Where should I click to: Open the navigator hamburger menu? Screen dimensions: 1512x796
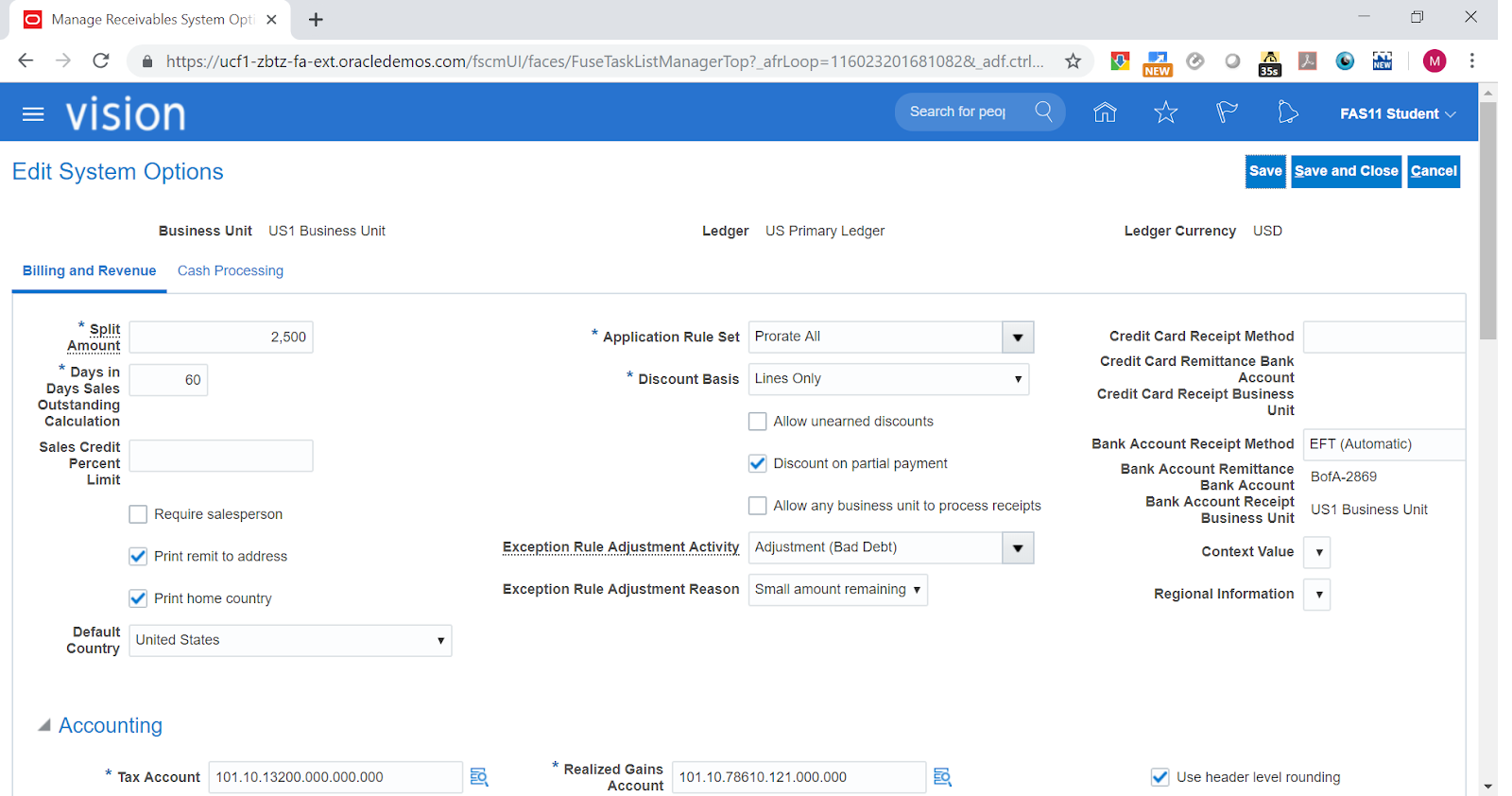pos(33,114)
